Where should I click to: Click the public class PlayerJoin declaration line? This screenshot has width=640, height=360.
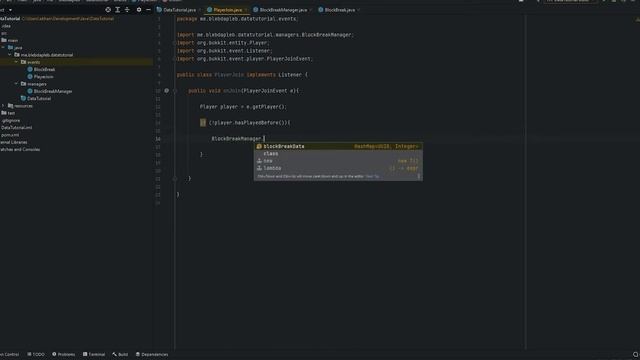[242, 75]
